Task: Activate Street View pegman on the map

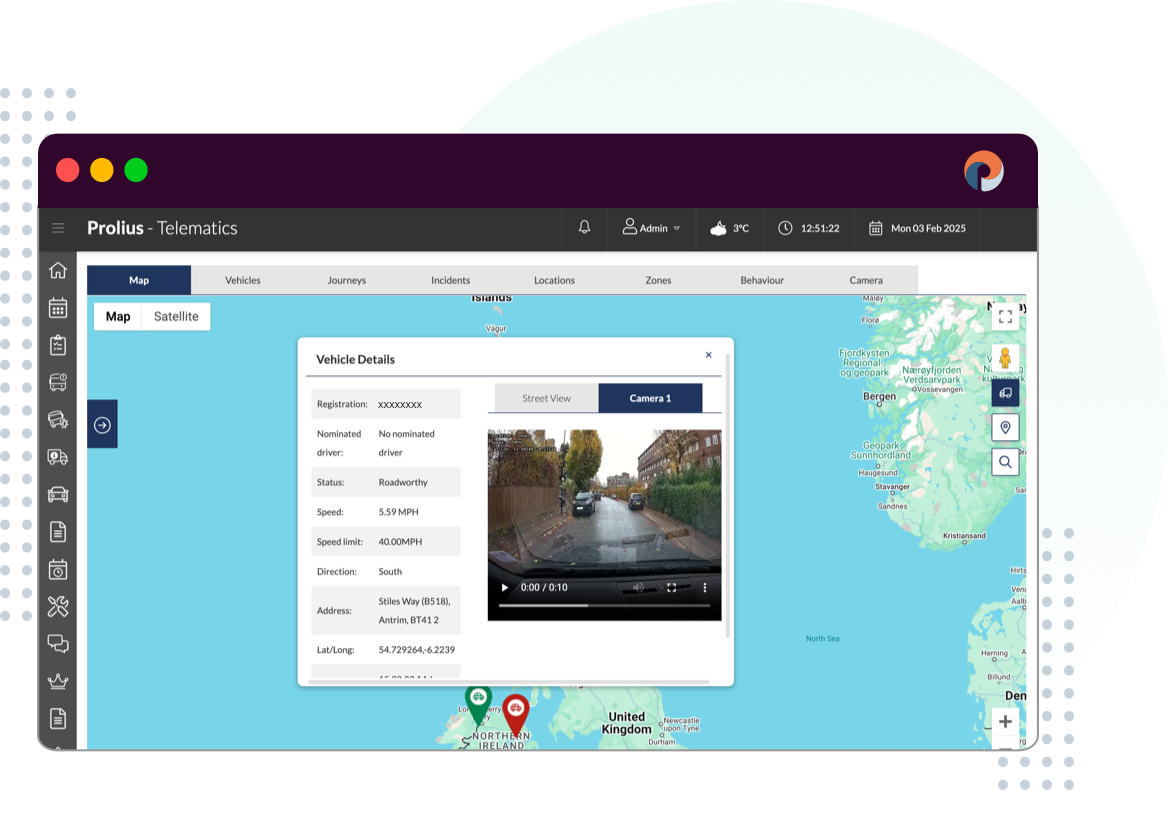Action: click(1004, 354)
